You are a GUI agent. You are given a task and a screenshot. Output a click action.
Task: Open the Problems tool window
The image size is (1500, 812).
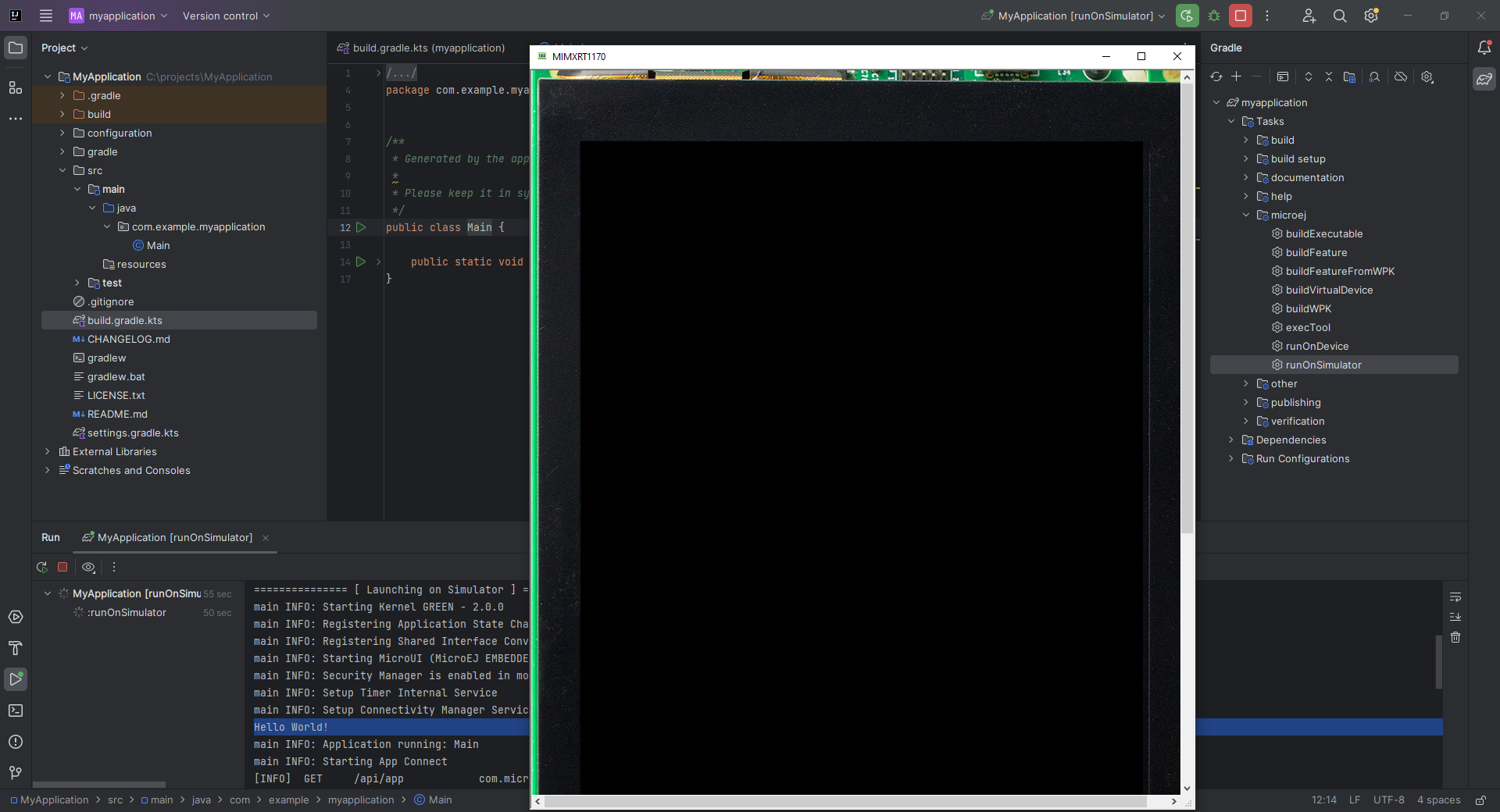[x=16, y=742]
